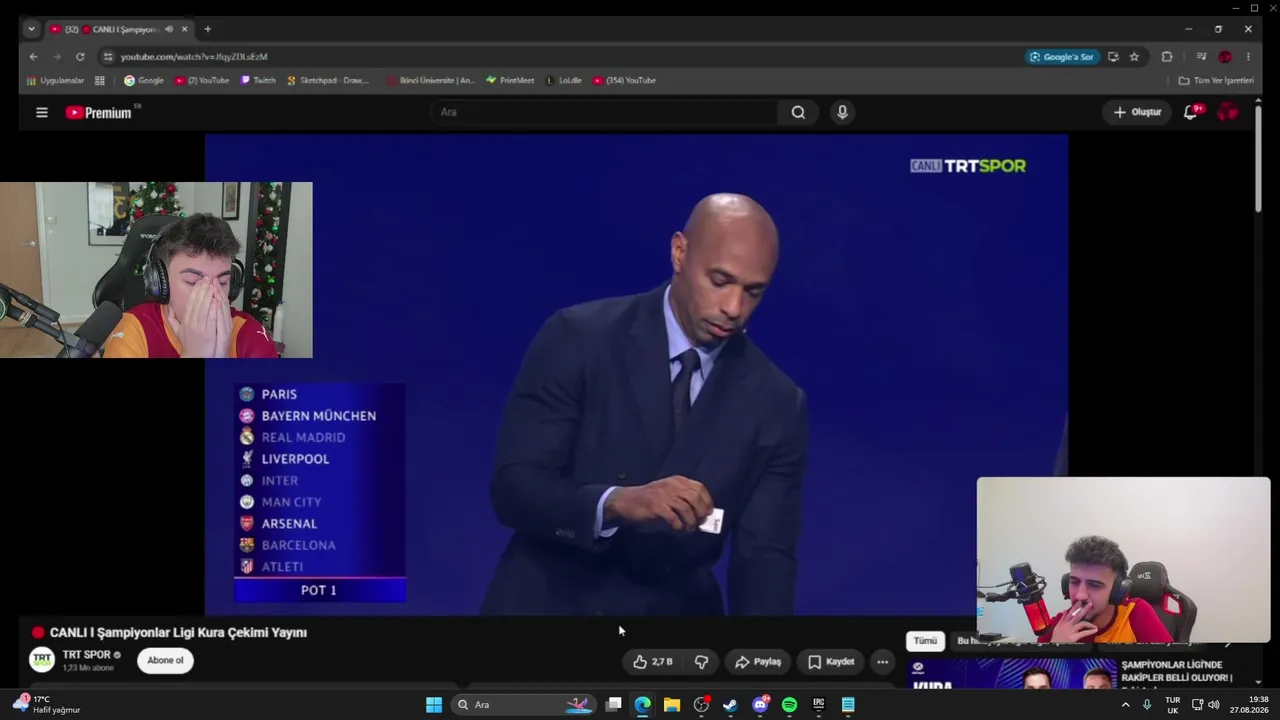
Task: Click the Oluştur create button
Action: (1138, 112)
